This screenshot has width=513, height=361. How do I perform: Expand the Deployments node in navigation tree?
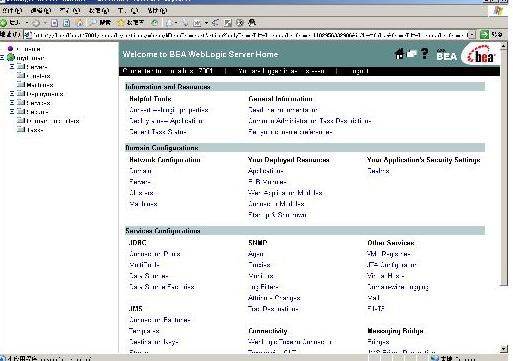coord(12,94)
